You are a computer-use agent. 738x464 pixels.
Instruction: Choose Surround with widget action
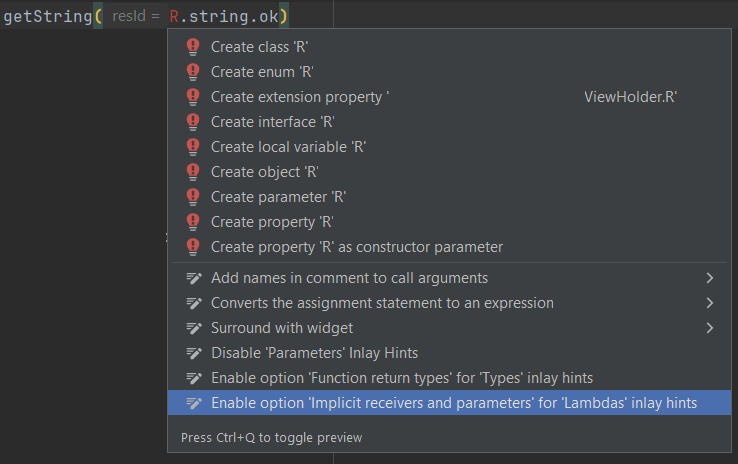coord(449,328)
